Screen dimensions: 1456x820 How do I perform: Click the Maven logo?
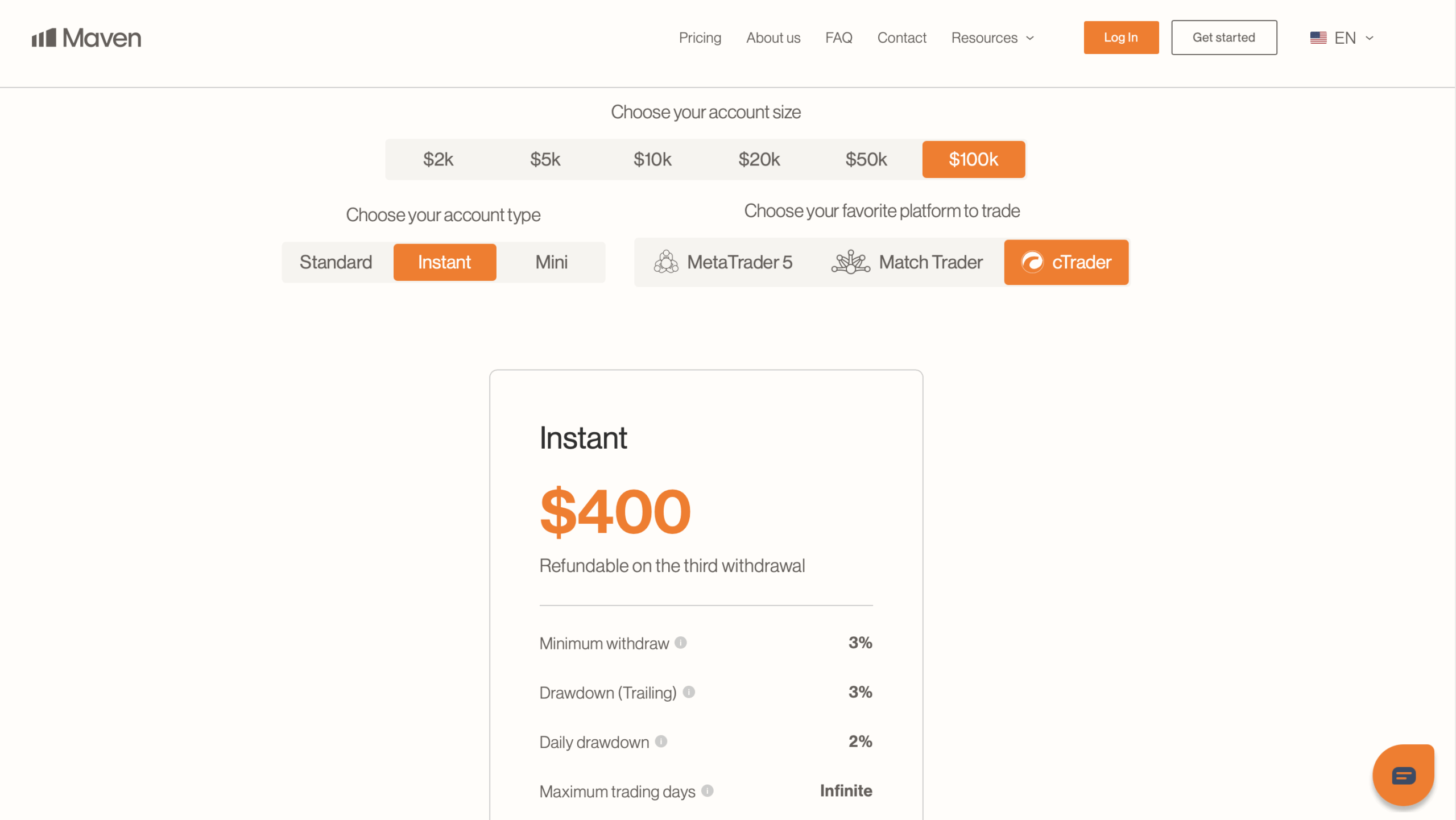[x=86, y=37]
